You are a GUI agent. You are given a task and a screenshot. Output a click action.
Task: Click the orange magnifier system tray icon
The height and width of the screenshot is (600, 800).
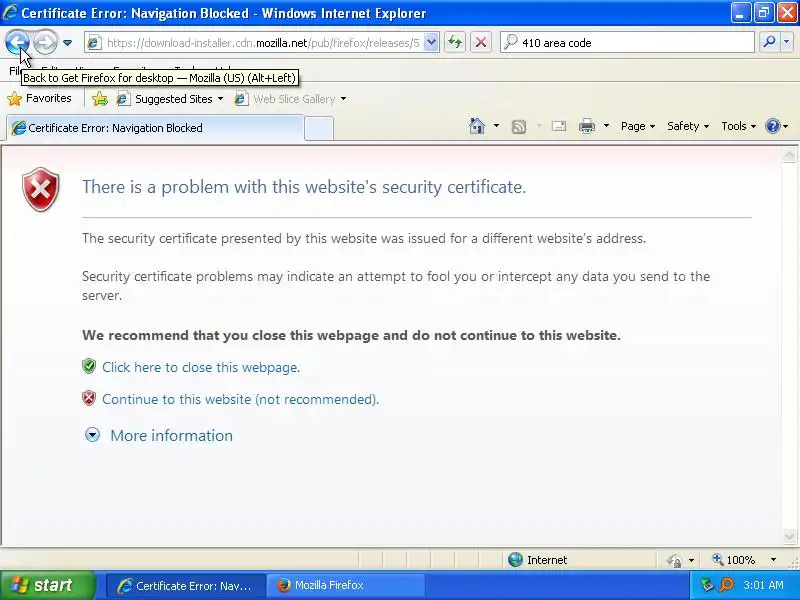tap(727, 585)
